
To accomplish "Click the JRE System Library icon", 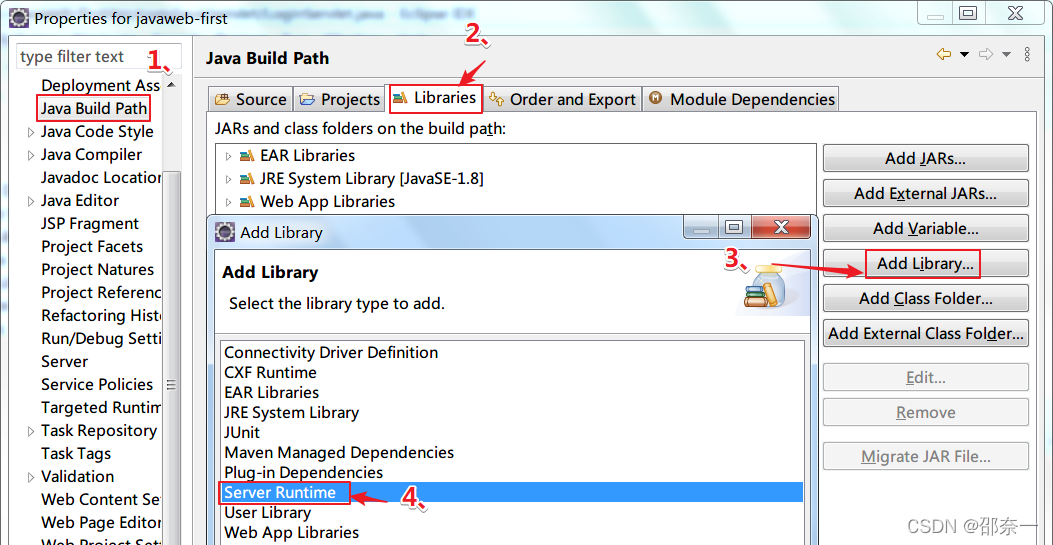I will (247, 179).
